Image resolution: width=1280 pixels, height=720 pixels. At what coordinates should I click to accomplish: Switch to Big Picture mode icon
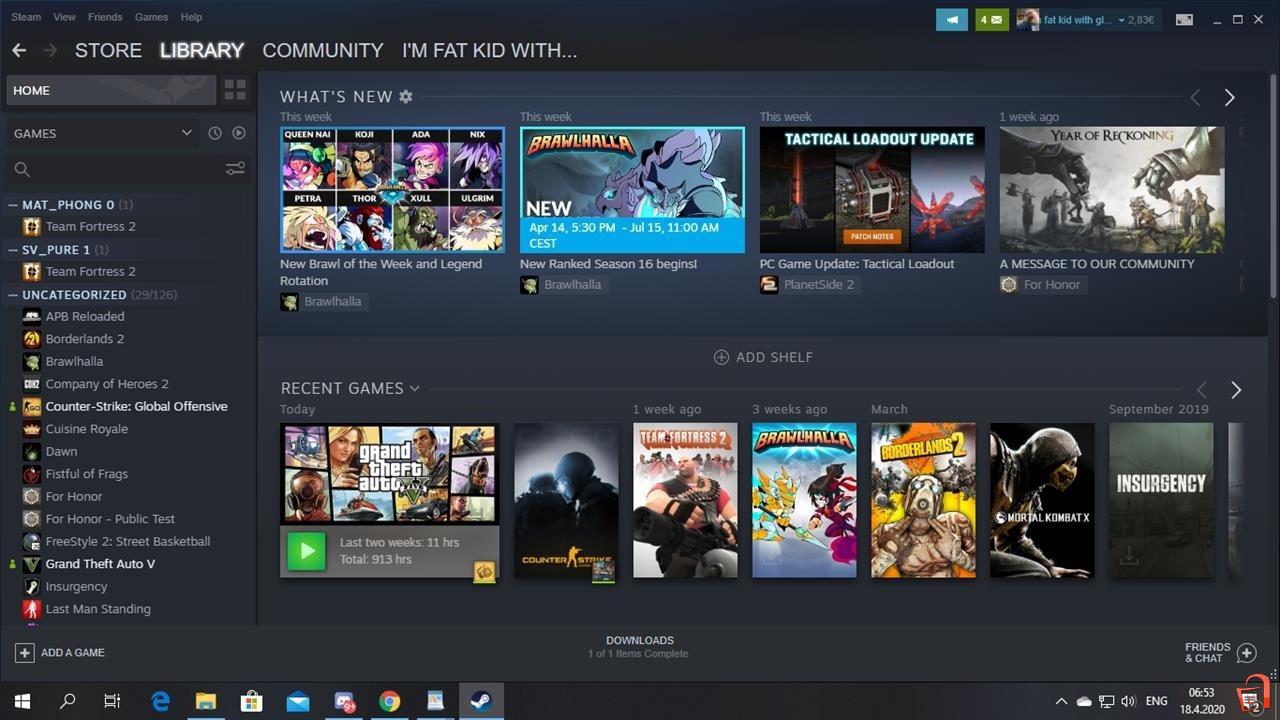tap(1184, 19)
